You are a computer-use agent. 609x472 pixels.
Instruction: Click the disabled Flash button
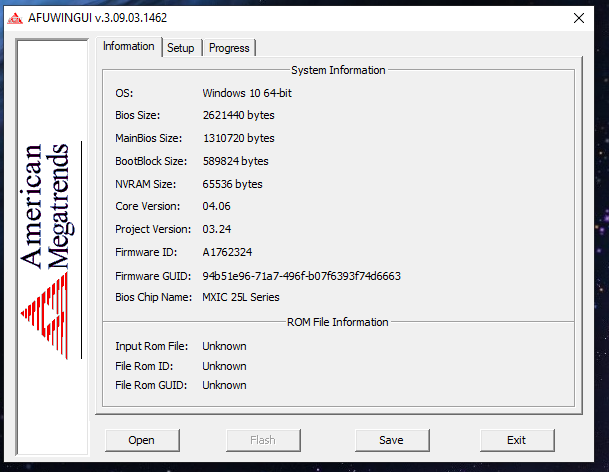click(263, 440)
